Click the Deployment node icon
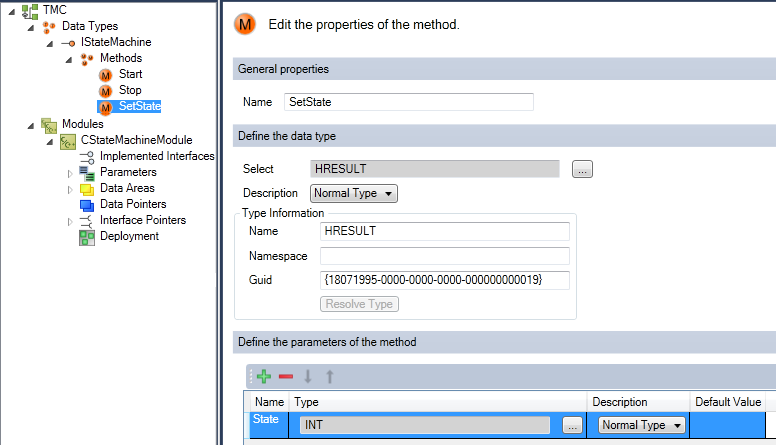This screenshot has width=776, height=445. coord(87,238)
